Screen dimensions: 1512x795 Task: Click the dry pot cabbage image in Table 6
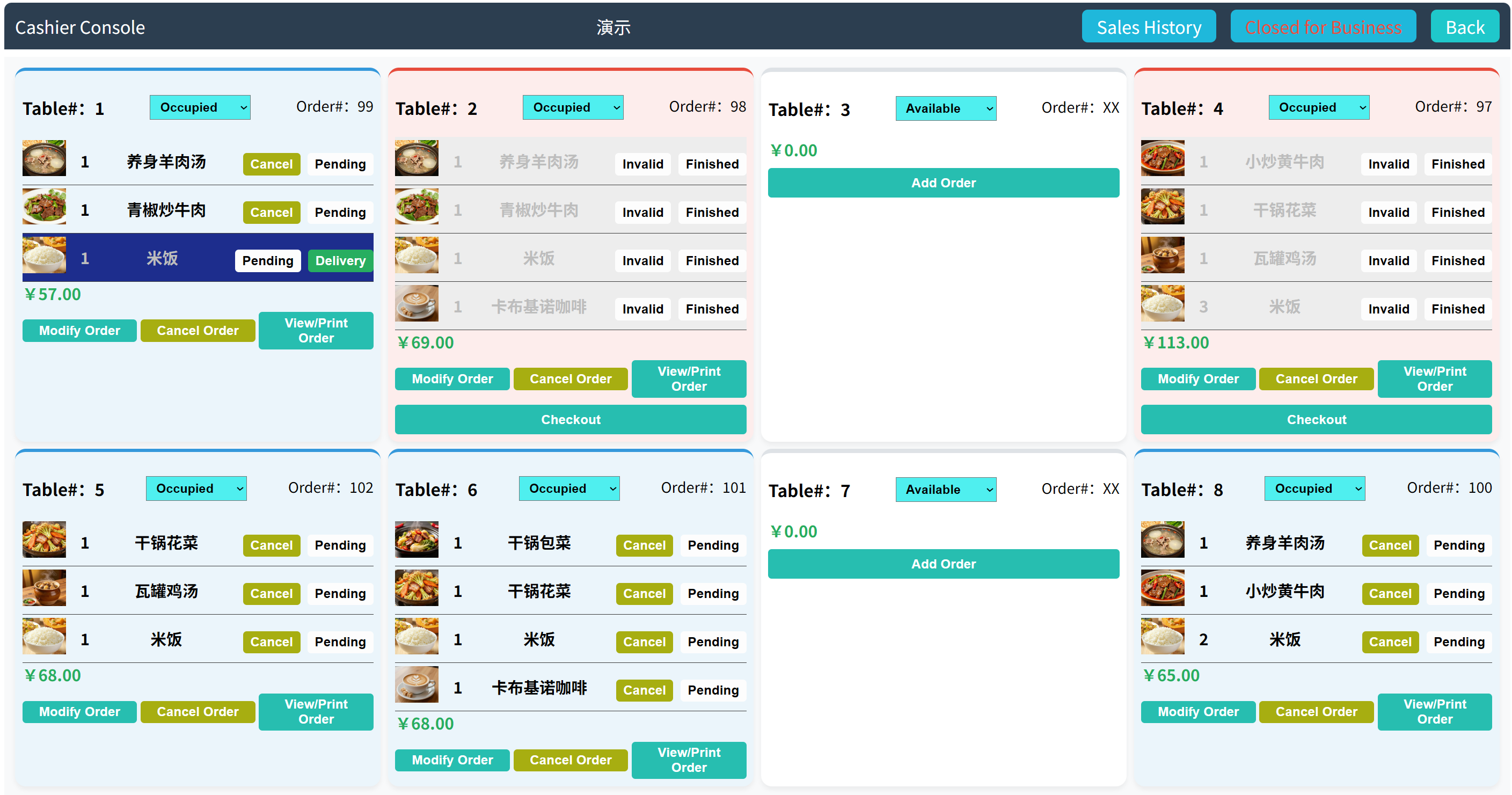click(x=417, y=539)
